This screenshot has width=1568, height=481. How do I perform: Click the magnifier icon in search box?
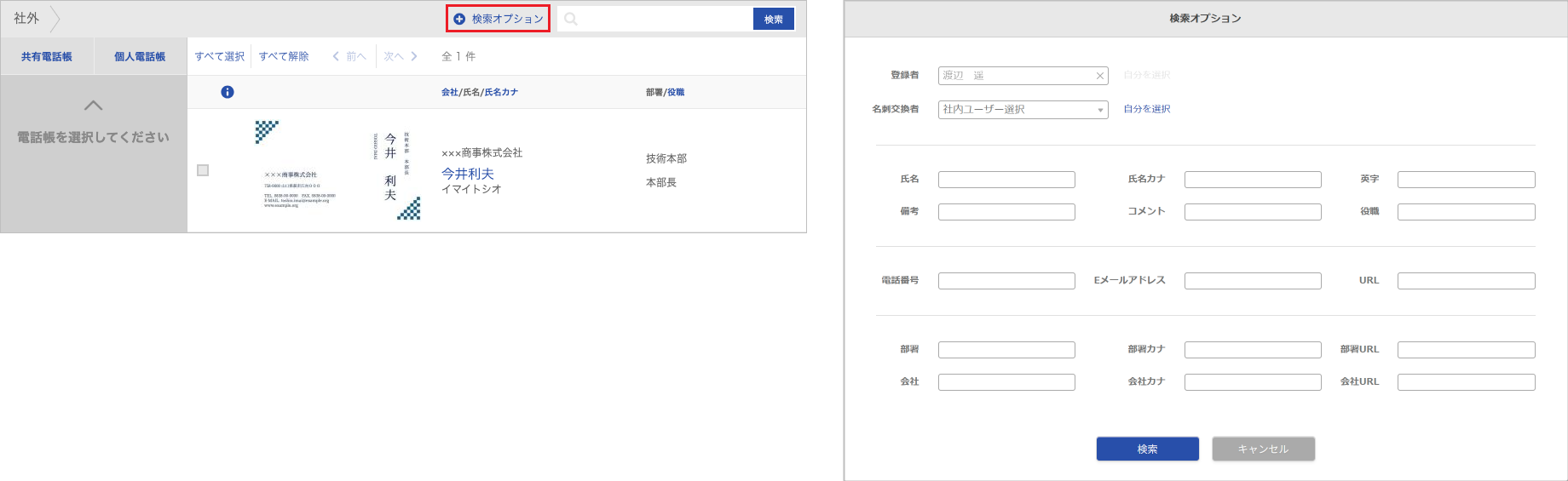point(571,19)
